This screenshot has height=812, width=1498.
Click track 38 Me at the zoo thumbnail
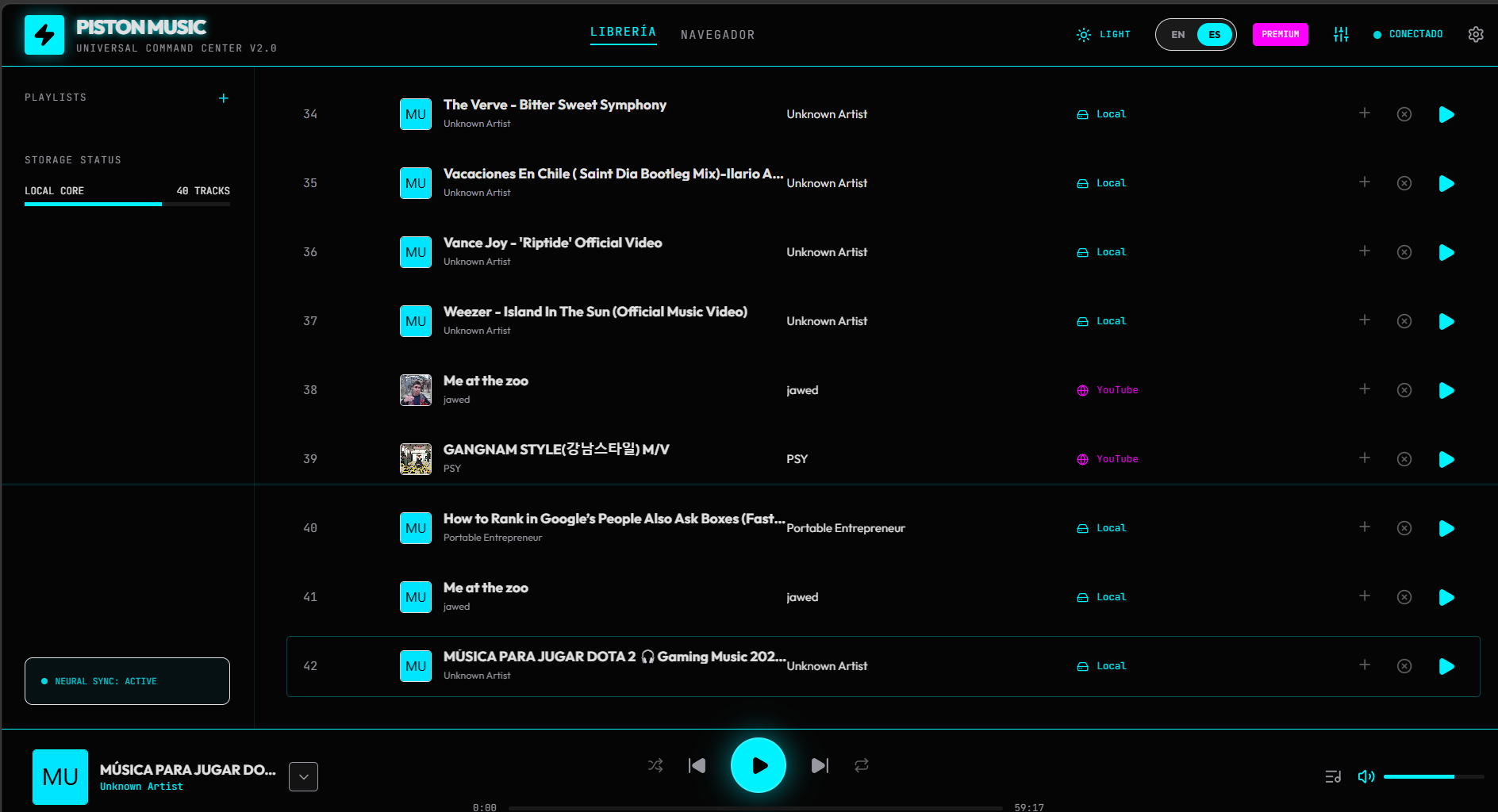(x=416, y=390)
